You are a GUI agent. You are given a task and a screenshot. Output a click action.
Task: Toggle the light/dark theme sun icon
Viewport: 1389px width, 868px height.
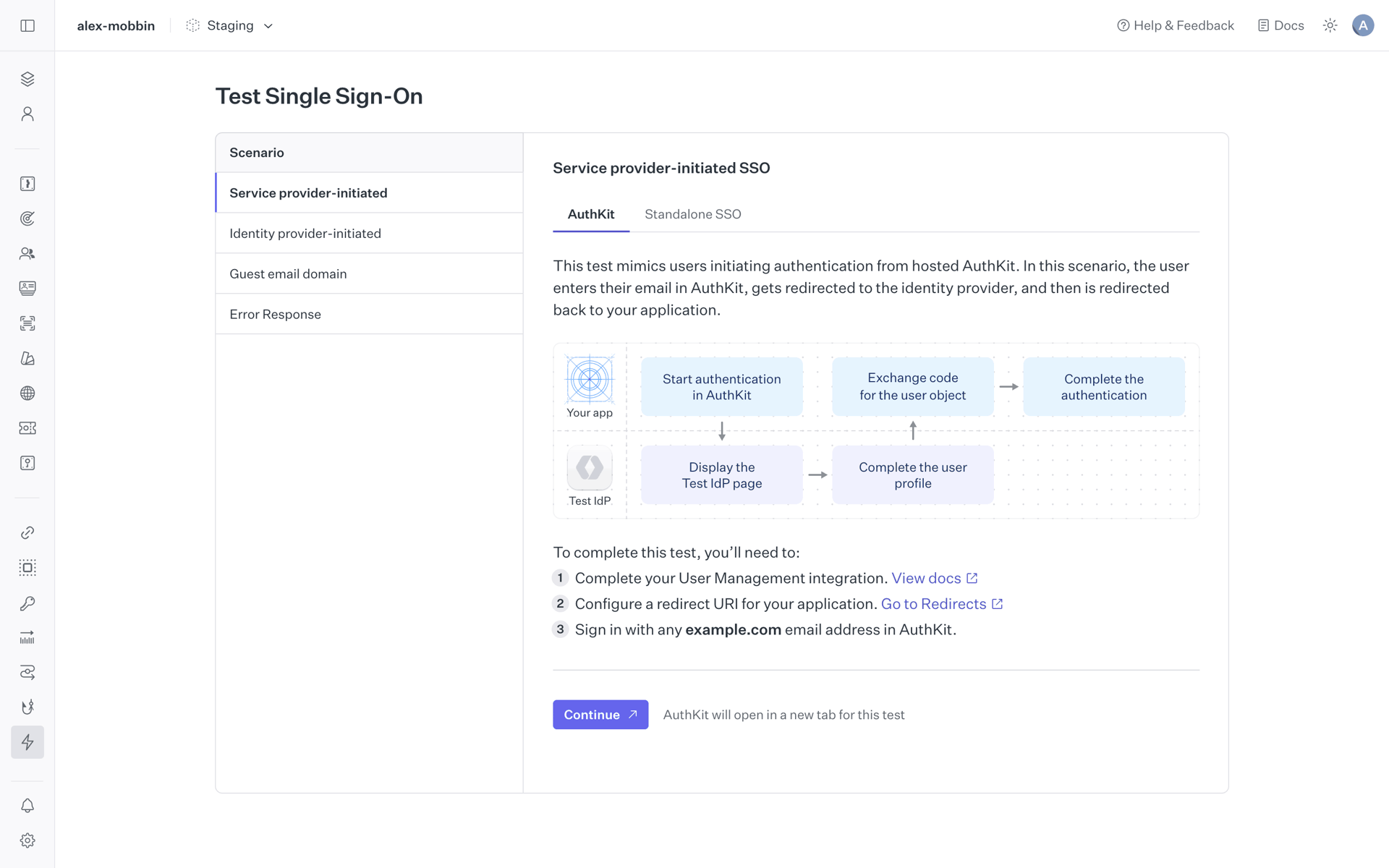click(1330, 25)
